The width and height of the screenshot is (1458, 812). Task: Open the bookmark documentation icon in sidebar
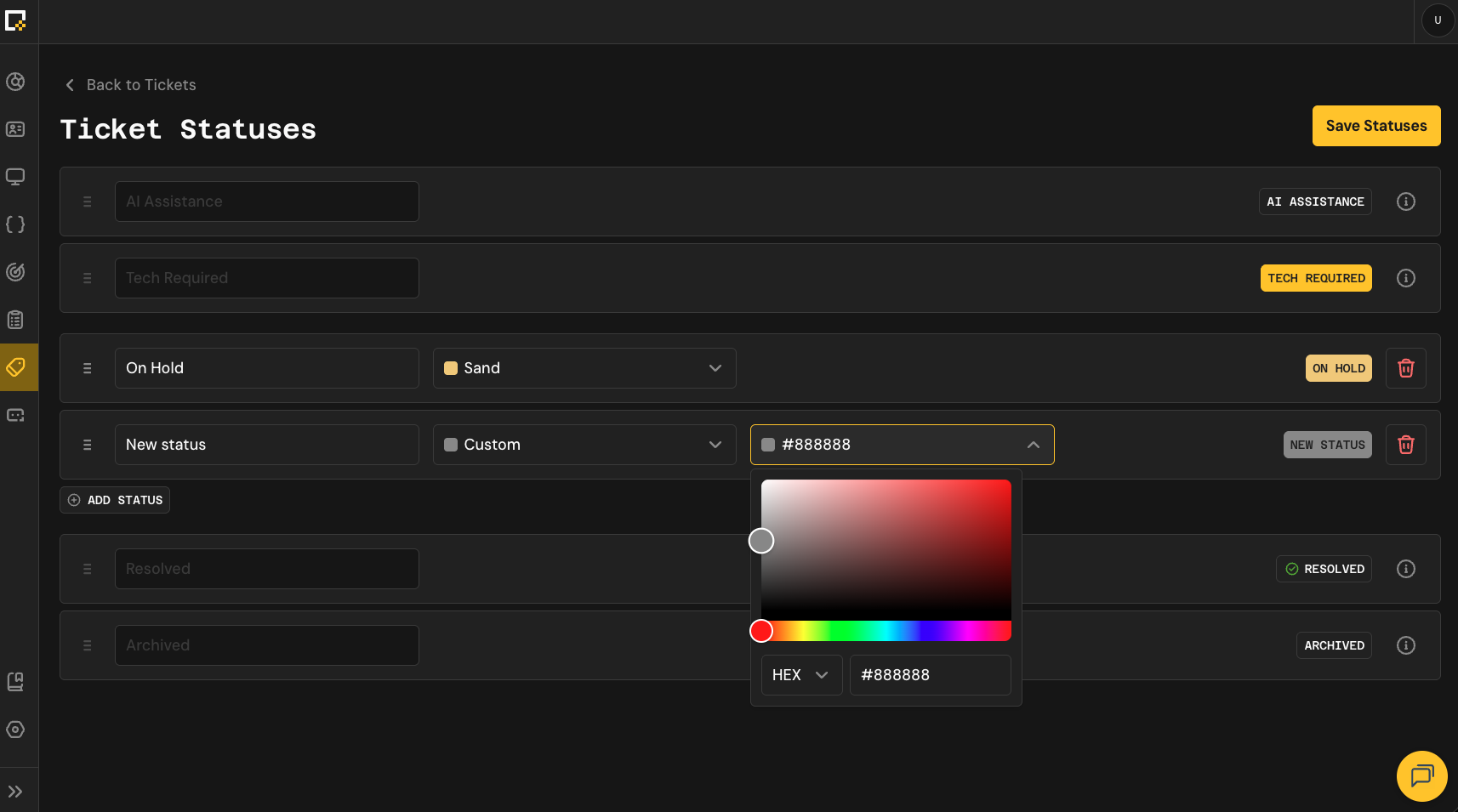(x=15, y=682)
